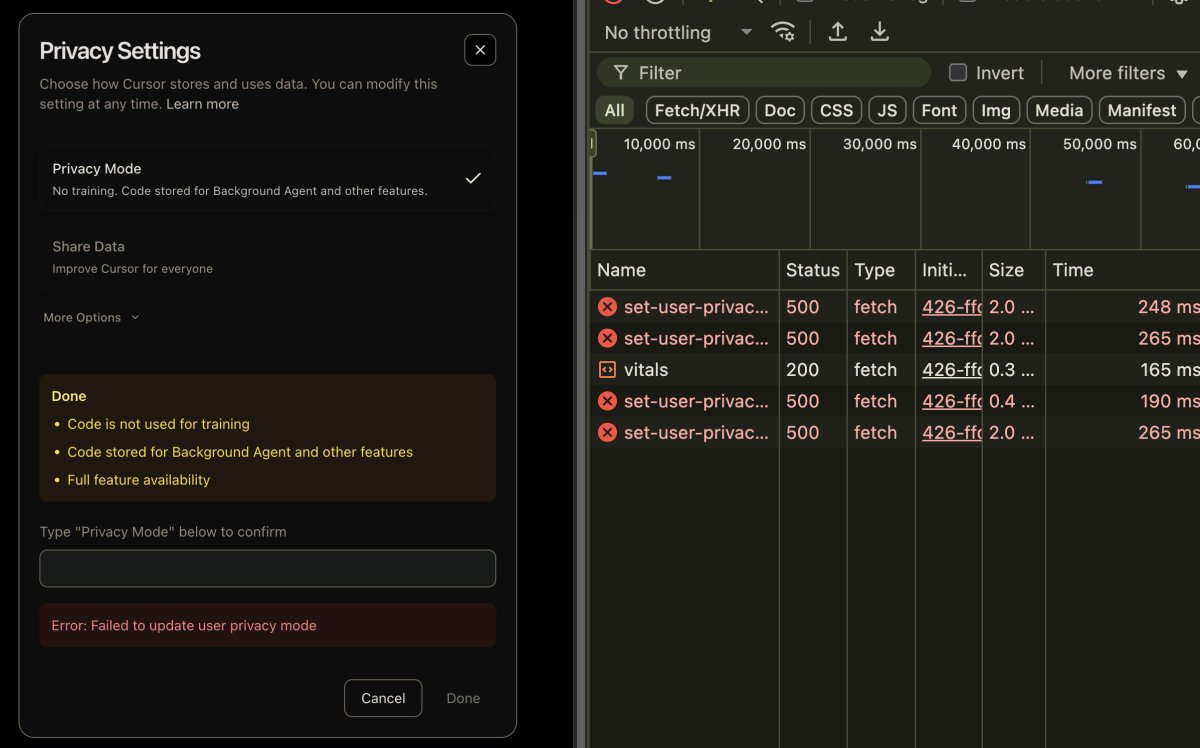Viewport: 1200px width, 748px height.
Task: Select the vitals request row
Action: (x=895, y=370)
